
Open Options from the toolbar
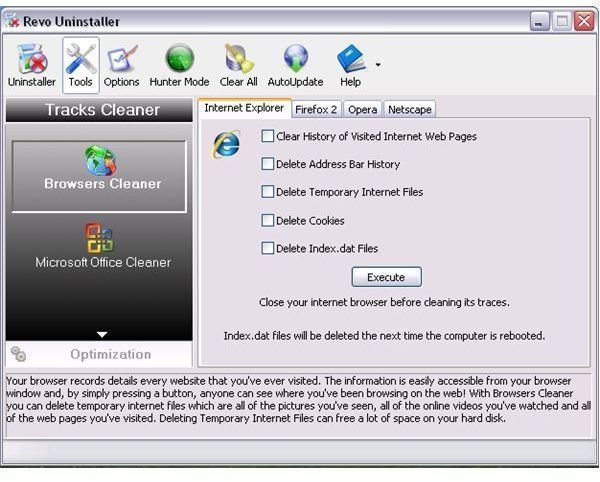[121, 65]
